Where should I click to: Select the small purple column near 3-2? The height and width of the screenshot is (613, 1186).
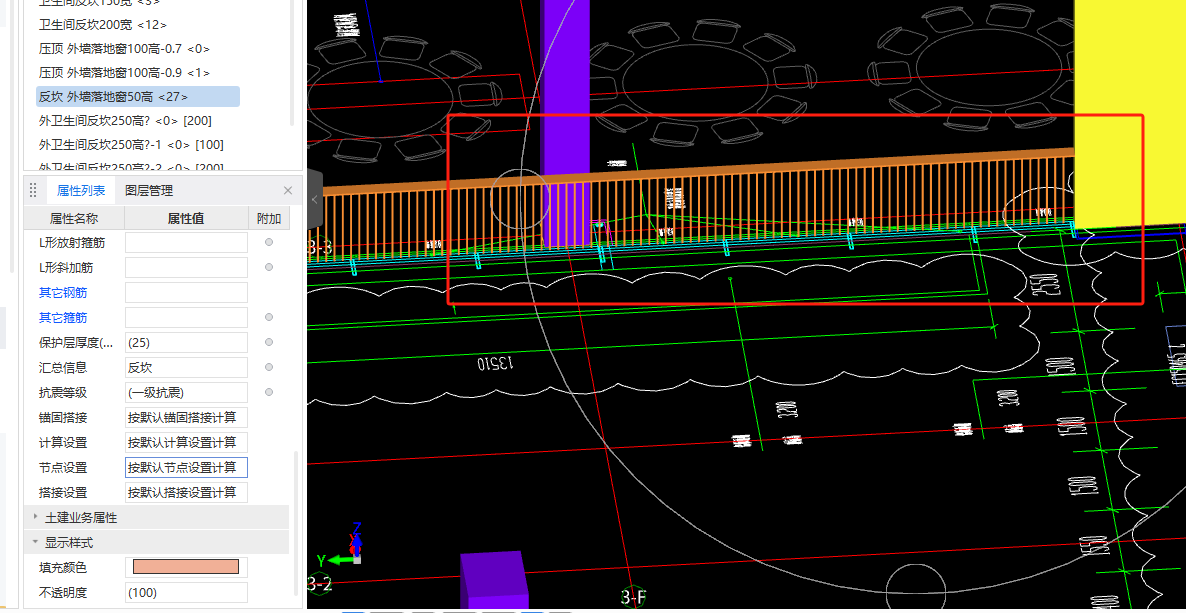[492, 581]
